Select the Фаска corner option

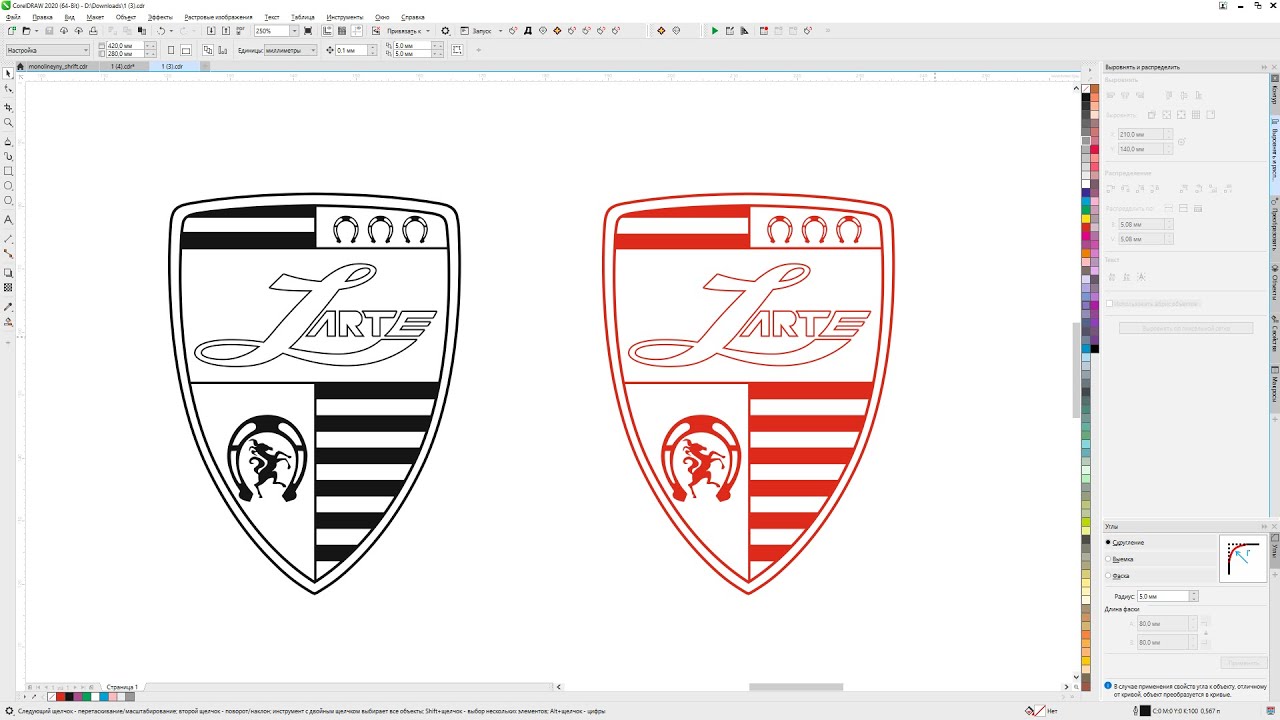(x=1108, y=576)
